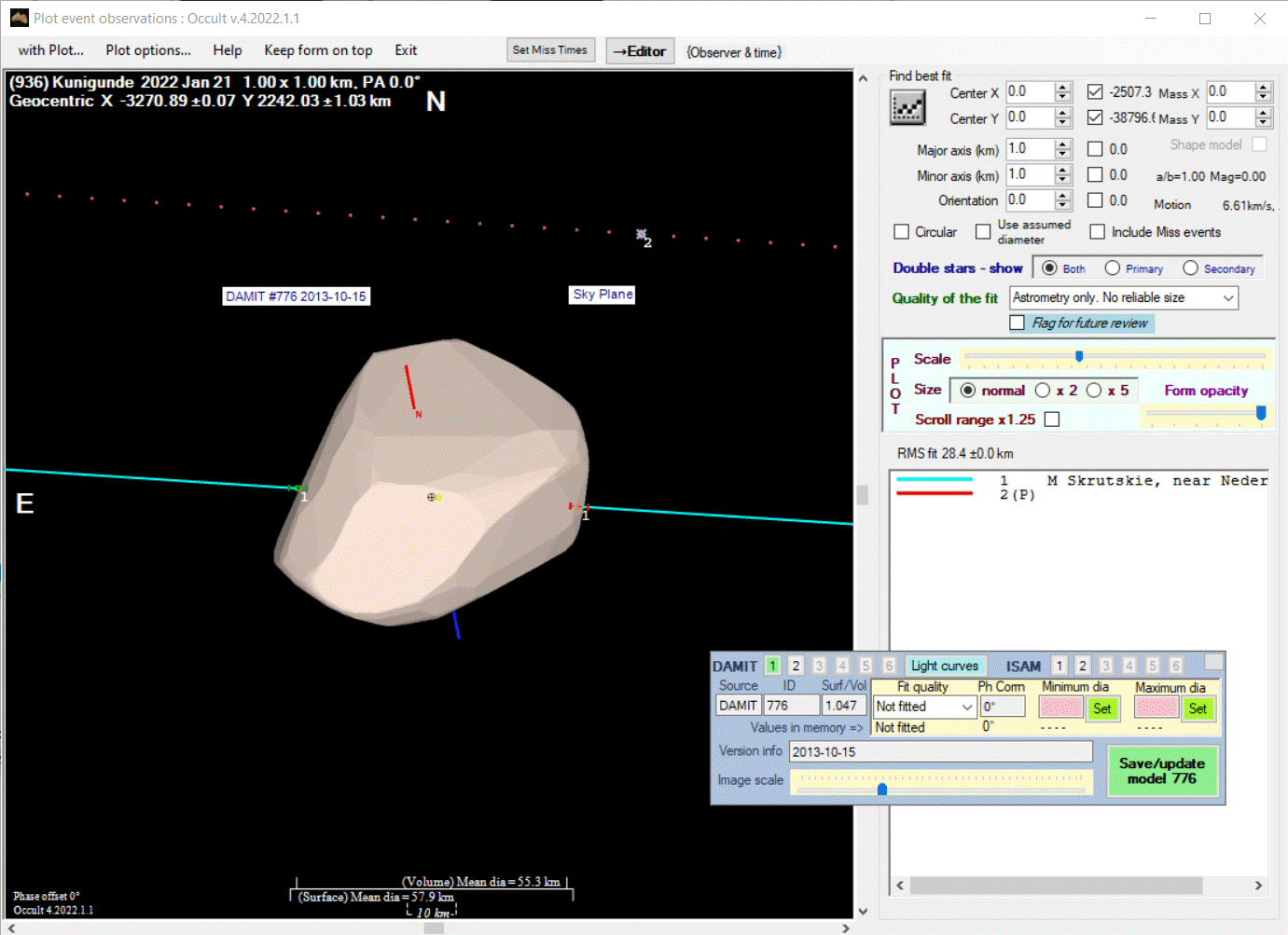Click the Find best fit graph icon
The width and height of the screenshot is (1288, 935).
coord(907,107)
